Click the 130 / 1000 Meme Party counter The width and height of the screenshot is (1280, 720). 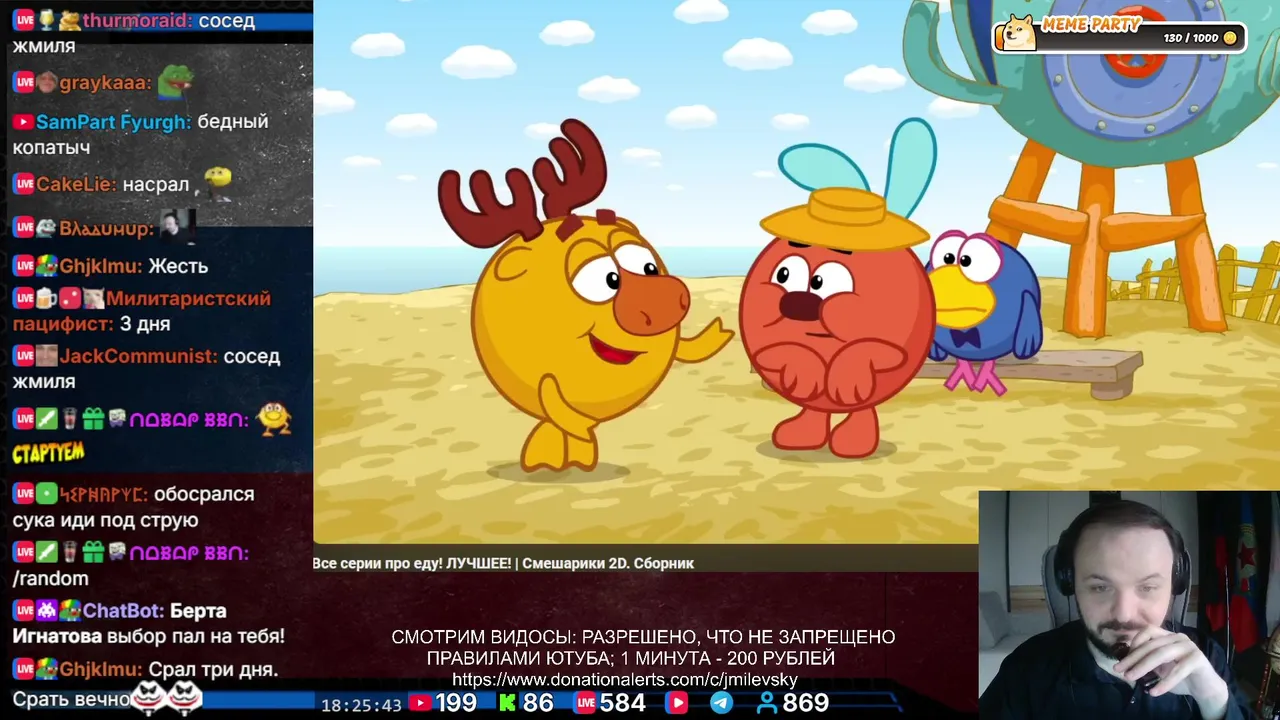[1190, 38]
